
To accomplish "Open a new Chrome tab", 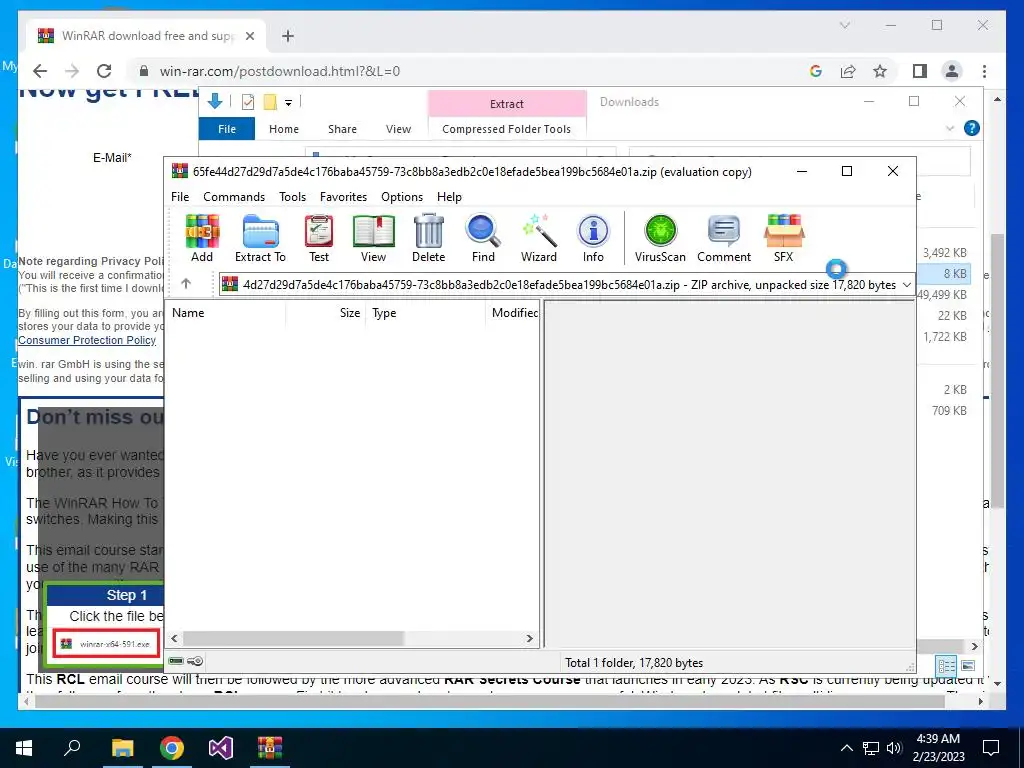I will [x=288, y=36].
